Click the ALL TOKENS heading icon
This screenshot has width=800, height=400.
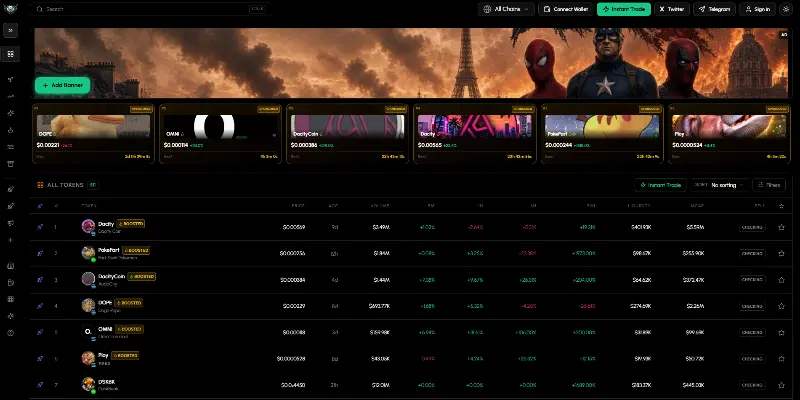point(40,185)
